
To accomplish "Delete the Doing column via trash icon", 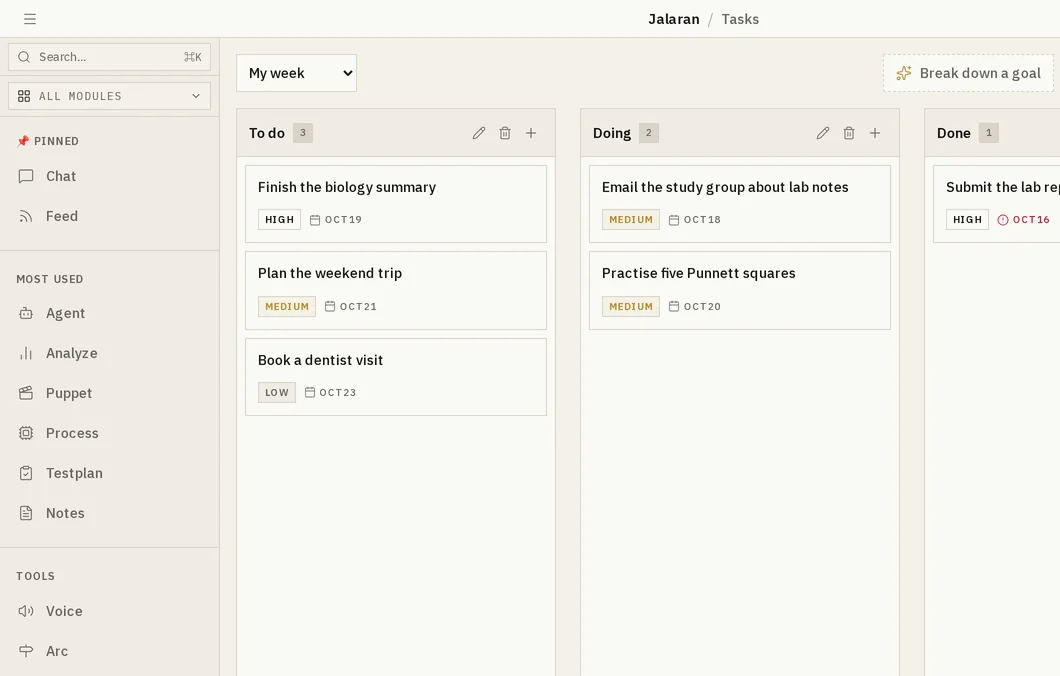I will point(849,133).
